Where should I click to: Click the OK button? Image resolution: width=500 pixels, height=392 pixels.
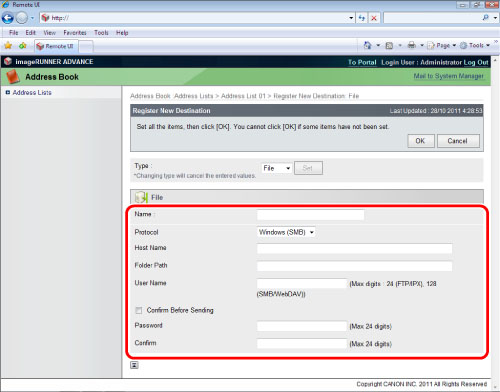click(421, 141)
